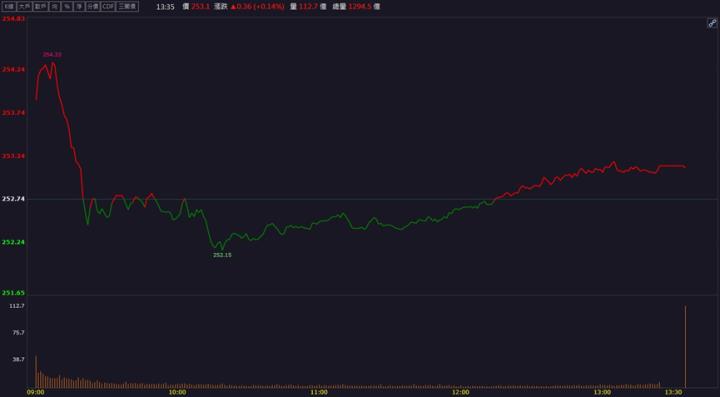Click the 252.74 reference price label
The width and height of the screenshot is (720, 397).
[13, 199]
